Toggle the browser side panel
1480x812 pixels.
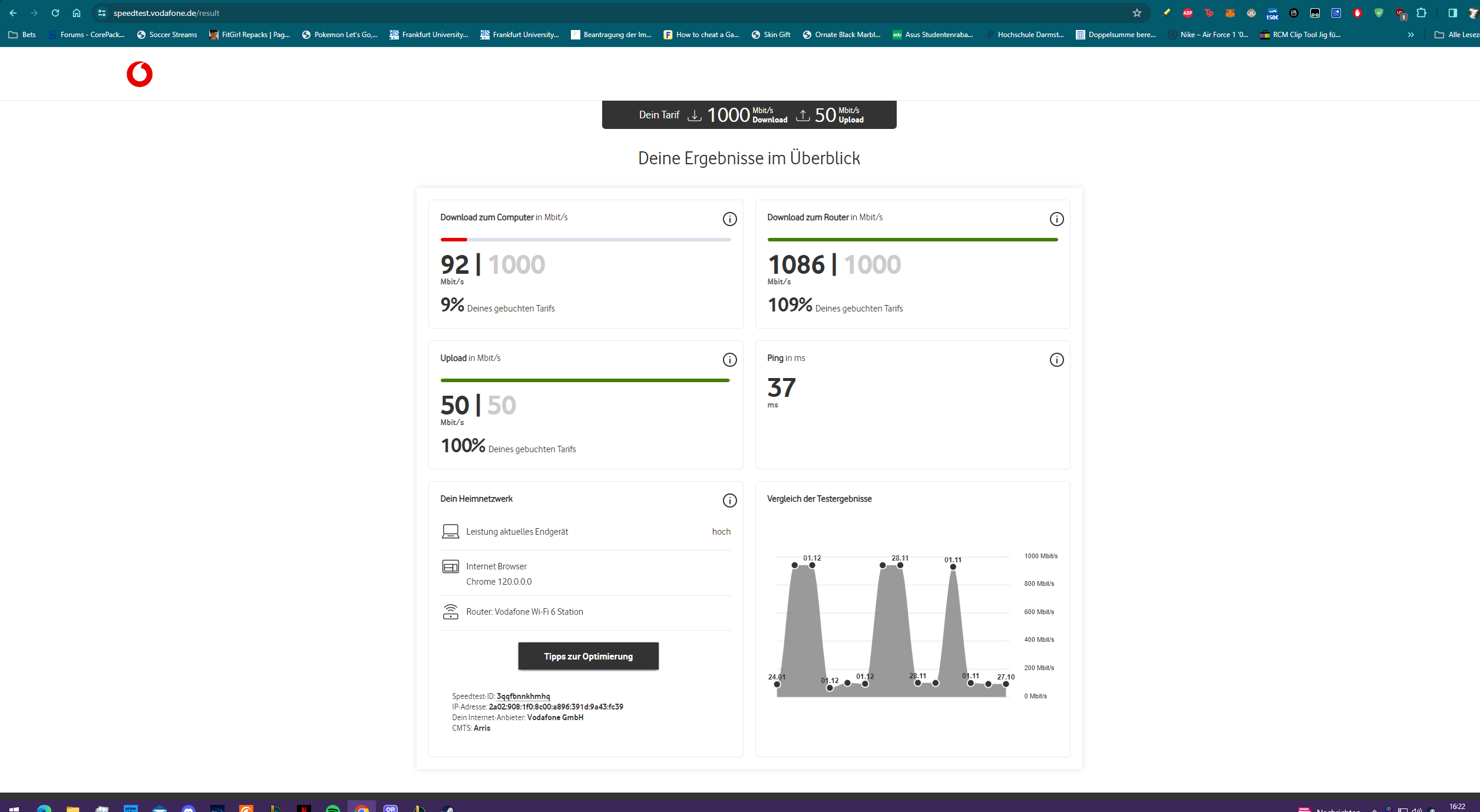1452,13
